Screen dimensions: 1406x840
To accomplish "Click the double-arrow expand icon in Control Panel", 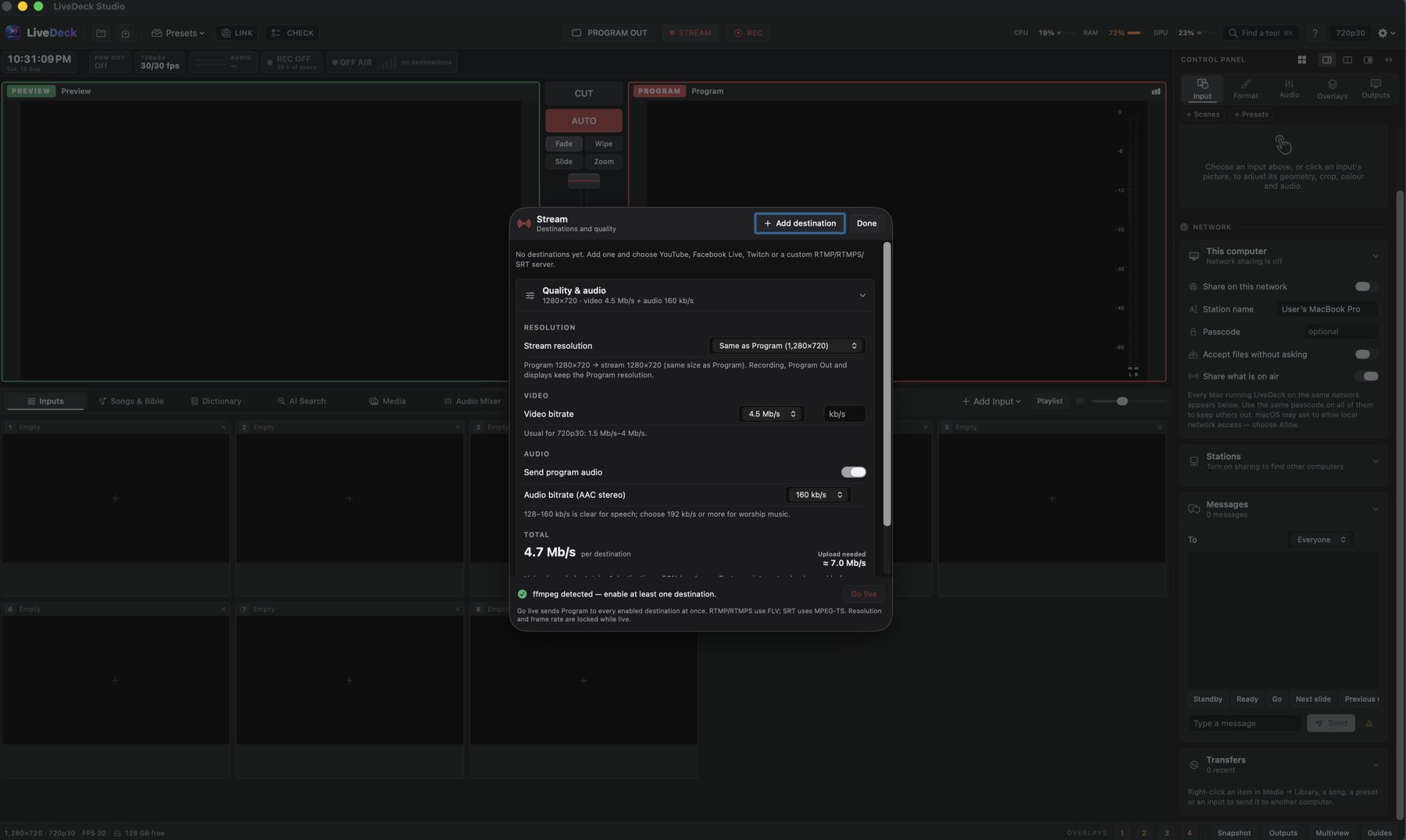I will pyautogui.click(x=1389, y=59).
